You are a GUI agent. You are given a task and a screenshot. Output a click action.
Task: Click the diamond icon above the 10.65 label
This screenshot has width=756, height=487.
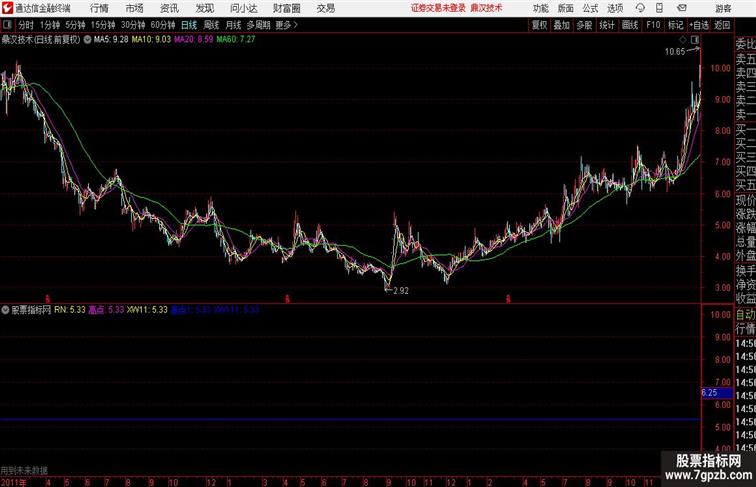tap(683, 40)
